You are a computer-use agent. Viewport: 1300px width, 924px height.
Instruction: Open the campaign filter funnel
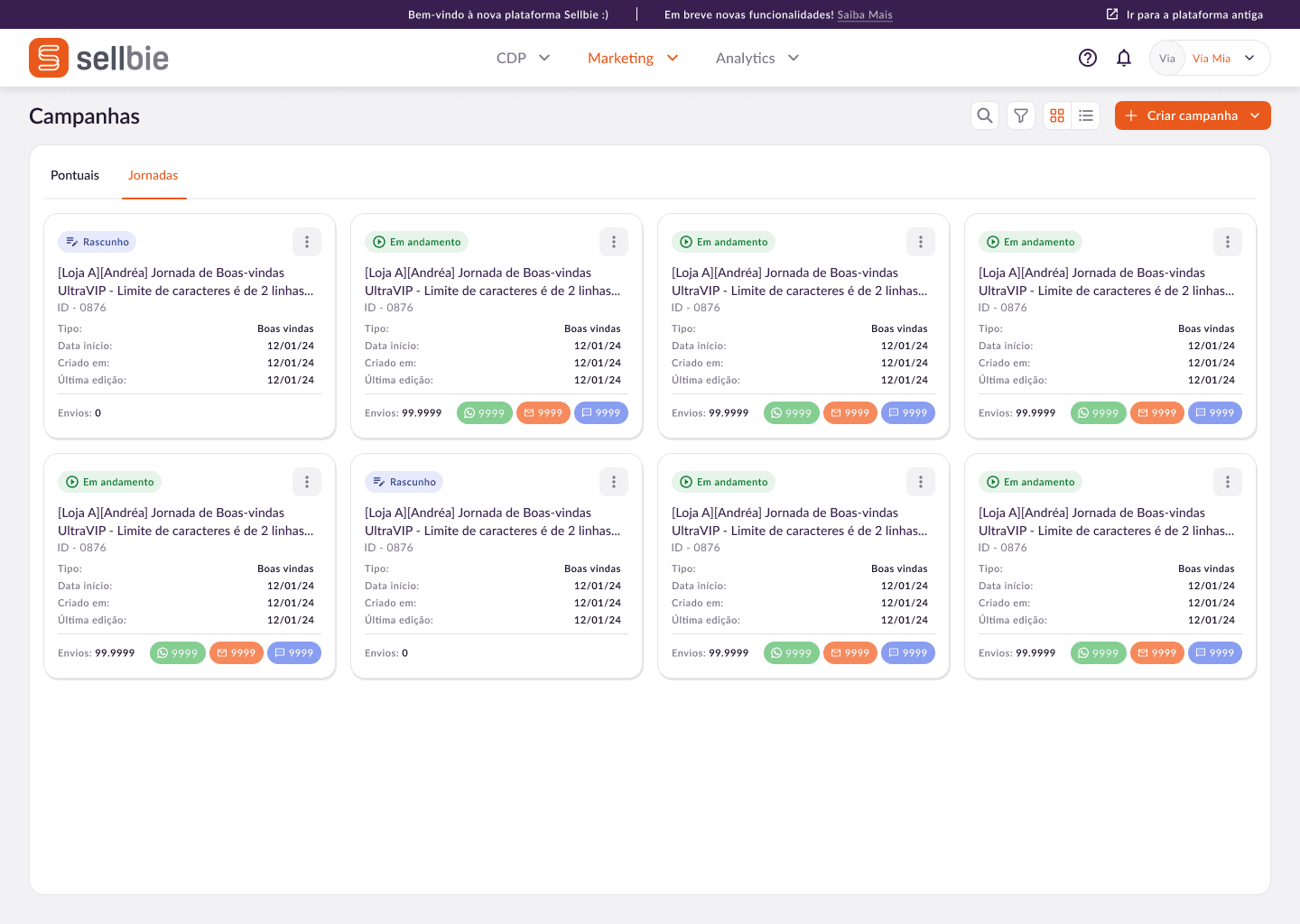[x=1021, y=115]
